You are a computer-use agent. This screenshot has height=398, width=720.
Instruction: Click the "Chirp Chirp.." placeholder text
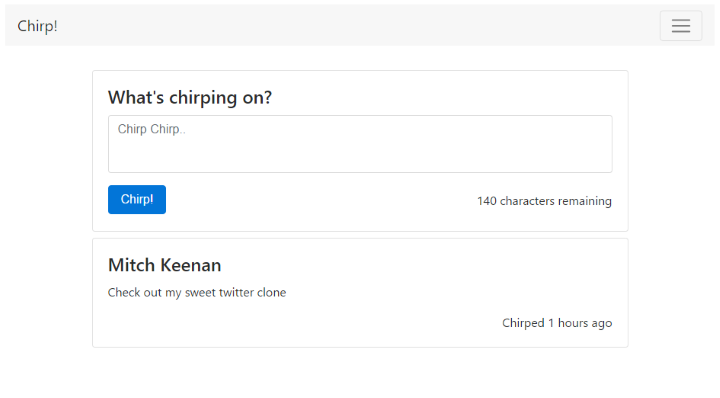click(152, 129)
